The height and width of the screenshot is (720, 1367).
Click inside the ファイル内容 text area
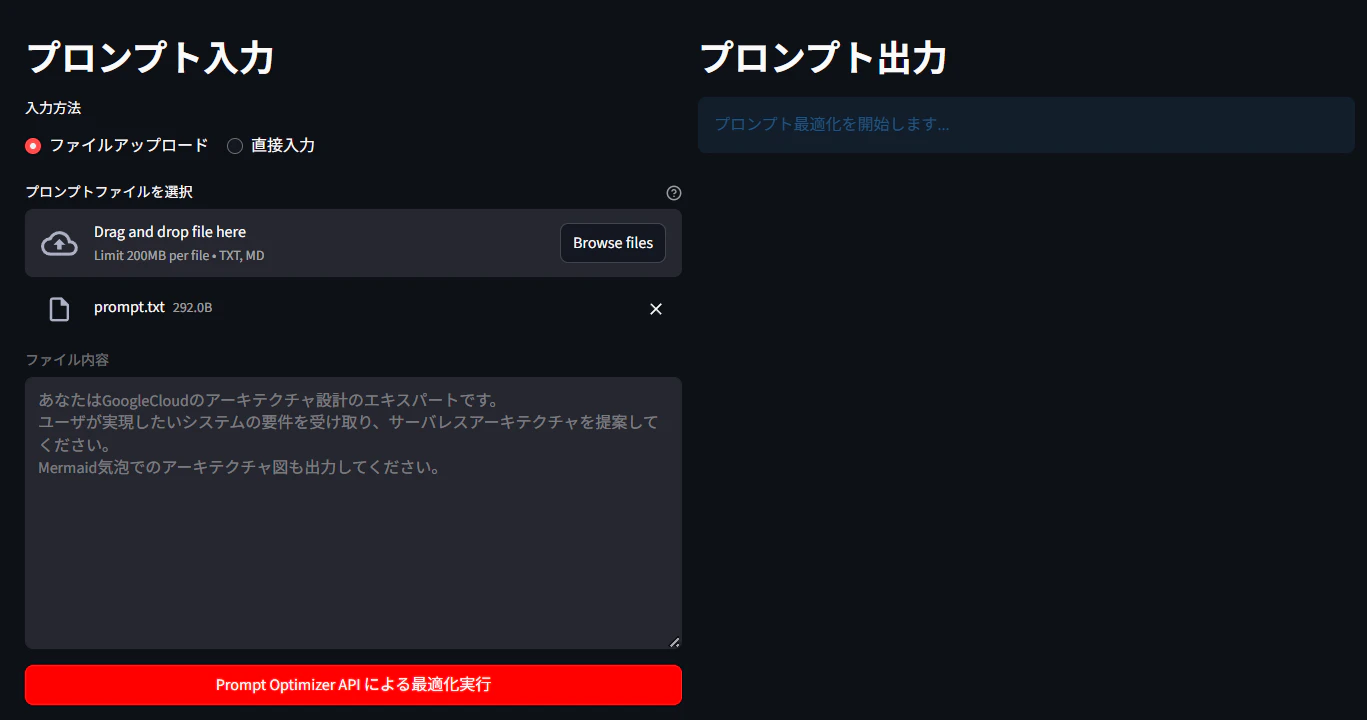pyautogui.click(x=353, y=513)
